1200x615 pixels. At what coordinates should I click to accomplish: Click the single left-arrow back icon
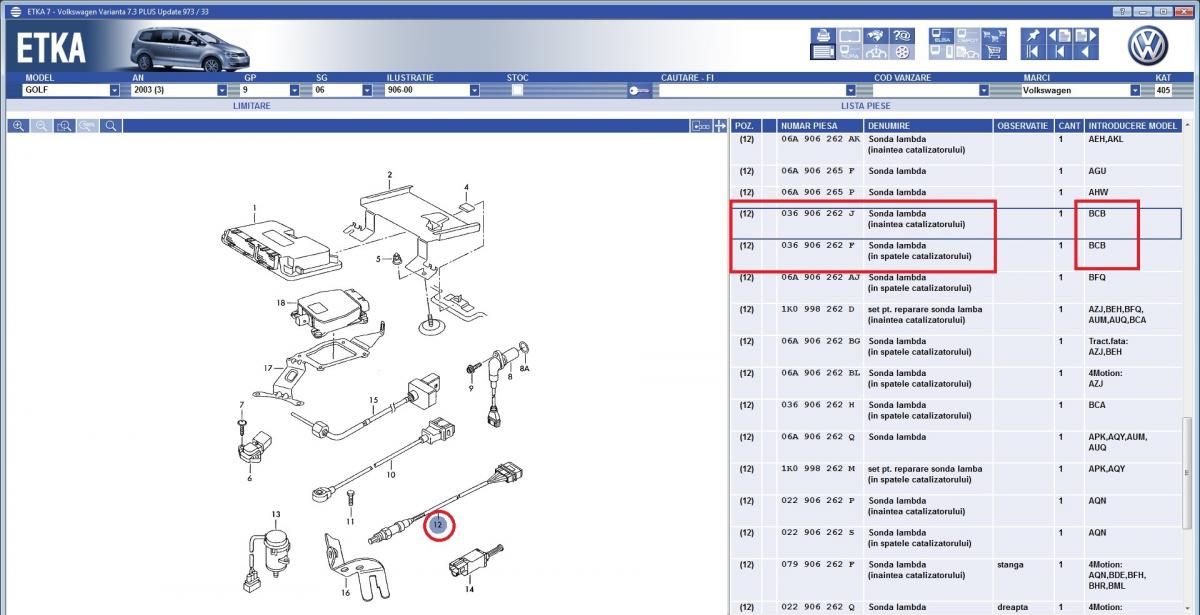click(1087, 53)
